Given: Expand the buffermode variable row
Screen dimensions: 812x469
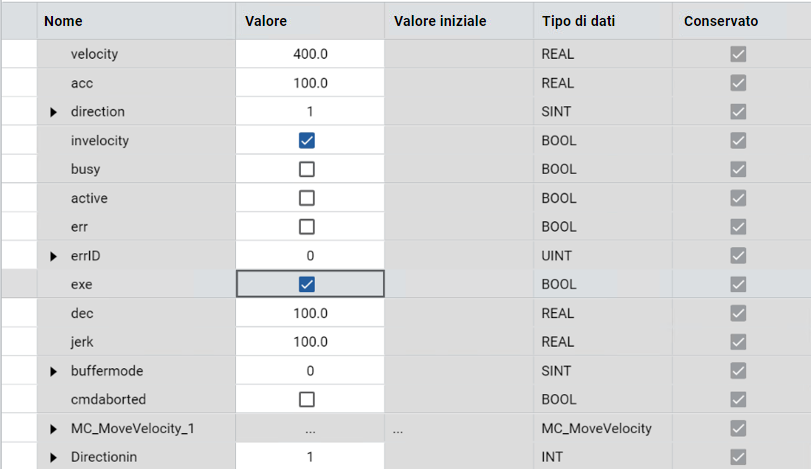Looking at the screenshot, I should [x=54, y=371].
